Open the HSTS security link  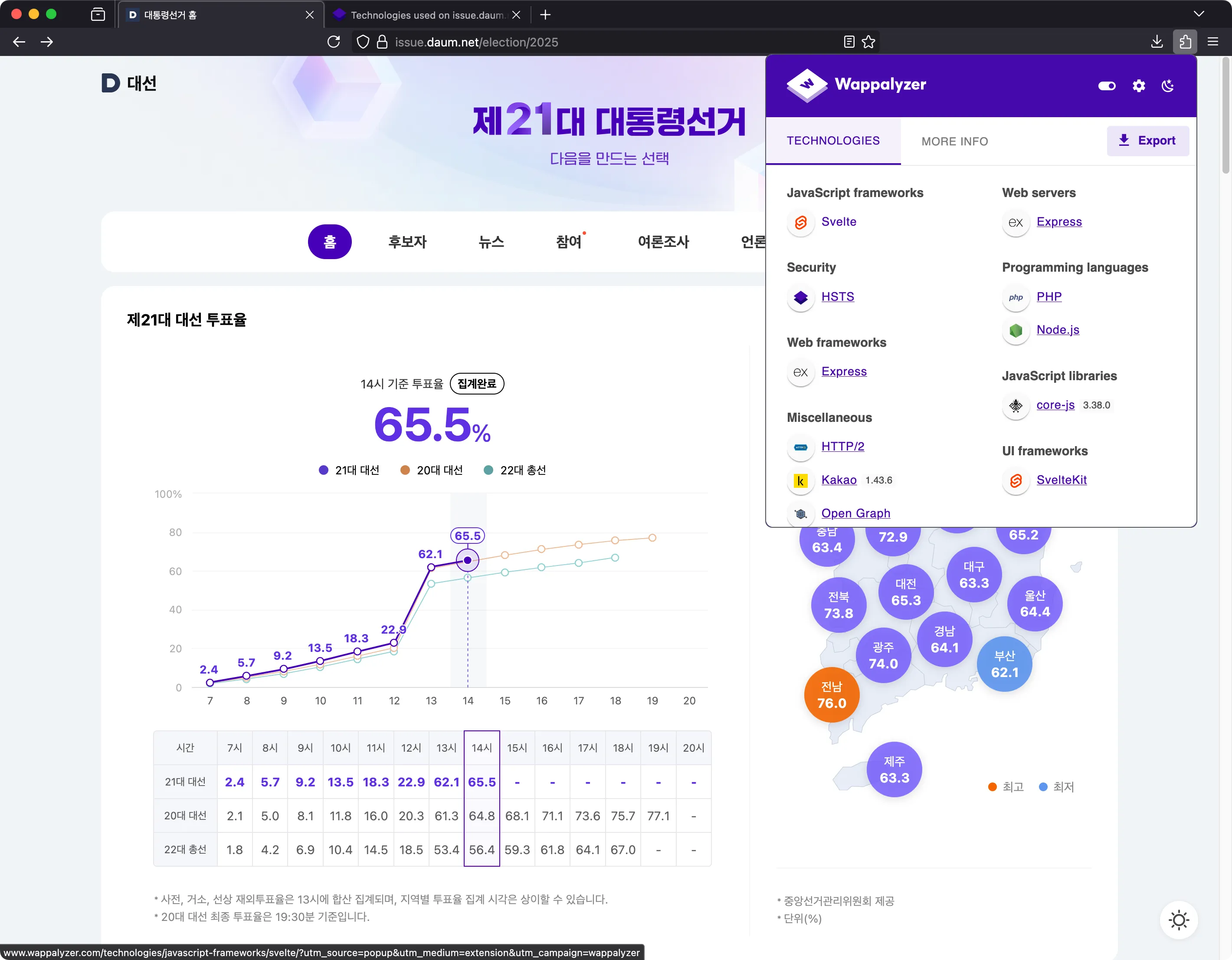point(837,297)
